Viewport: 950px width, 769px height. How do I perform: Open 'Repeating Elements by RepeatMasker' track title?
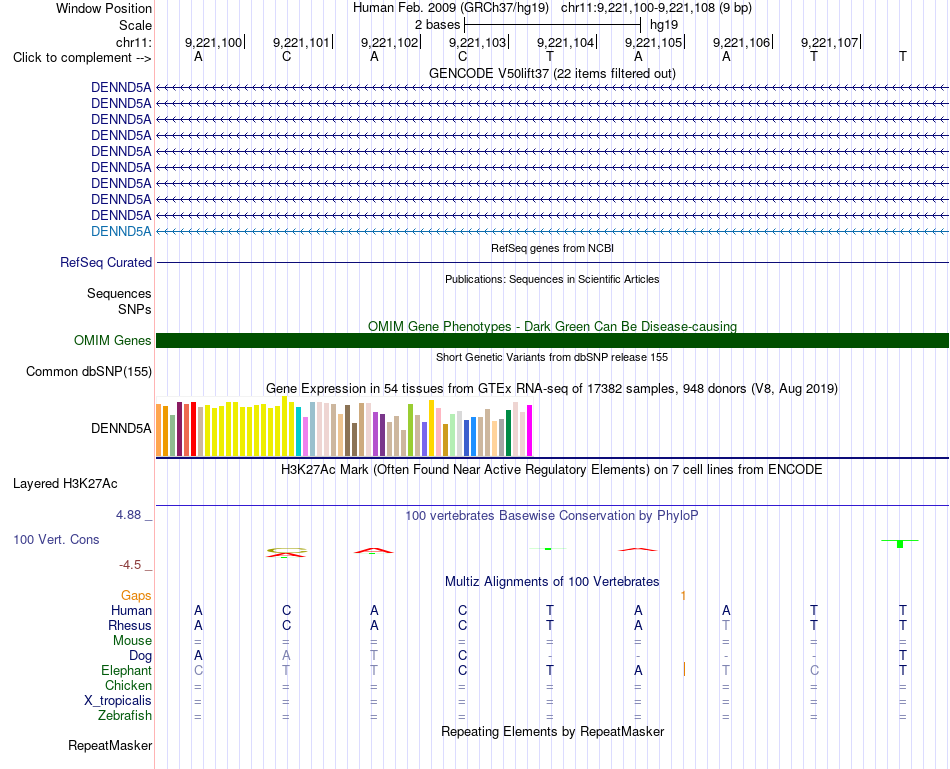[552, 731]
